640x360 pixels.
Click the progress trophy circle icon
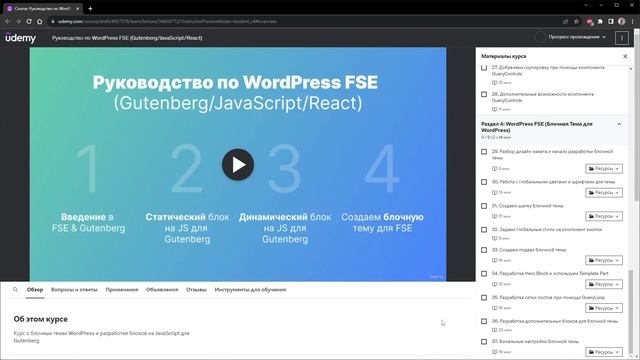click(x=540, y=37)
